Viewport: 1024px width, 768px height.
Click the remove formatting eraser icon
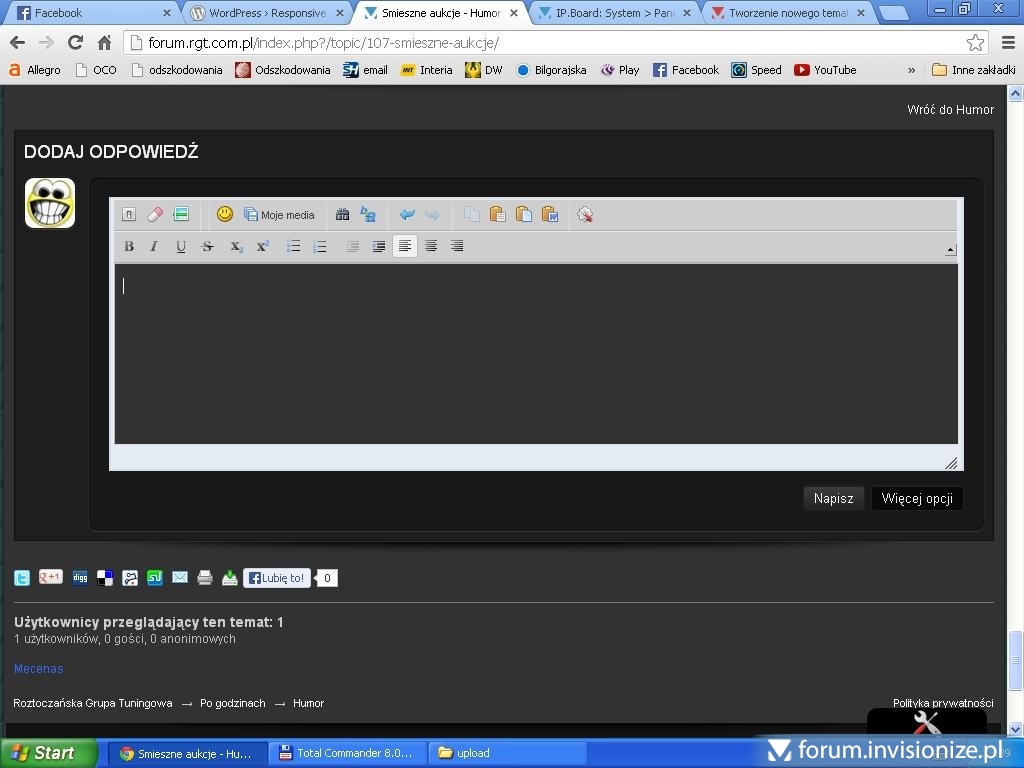[x=155, y=214]
